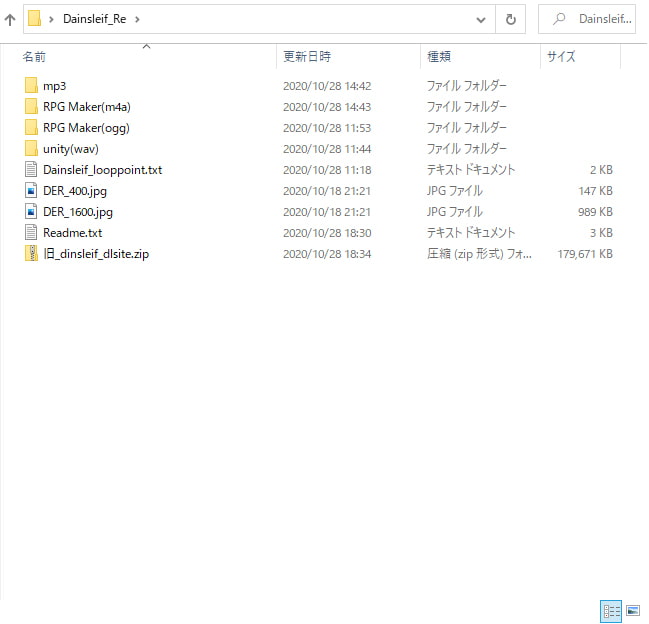
Task: Open the address bar history dropdown
Action: pyautogui.click(x=482, y=19)
